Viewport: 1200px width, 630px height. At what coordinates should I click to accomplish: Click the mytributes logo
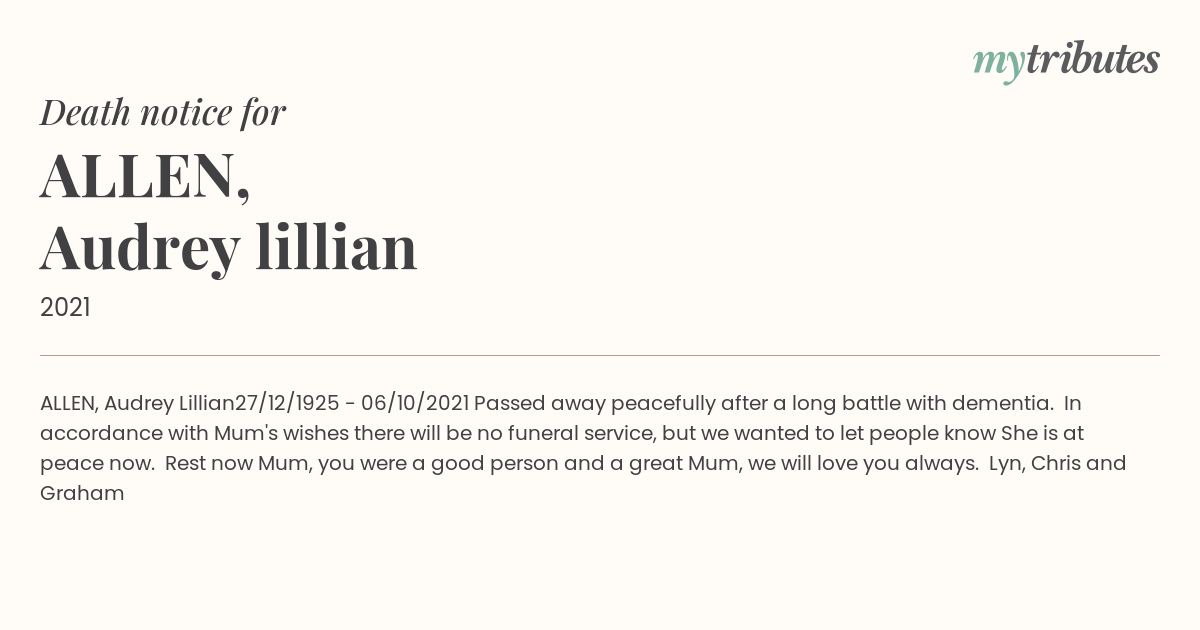point(1066,61)
